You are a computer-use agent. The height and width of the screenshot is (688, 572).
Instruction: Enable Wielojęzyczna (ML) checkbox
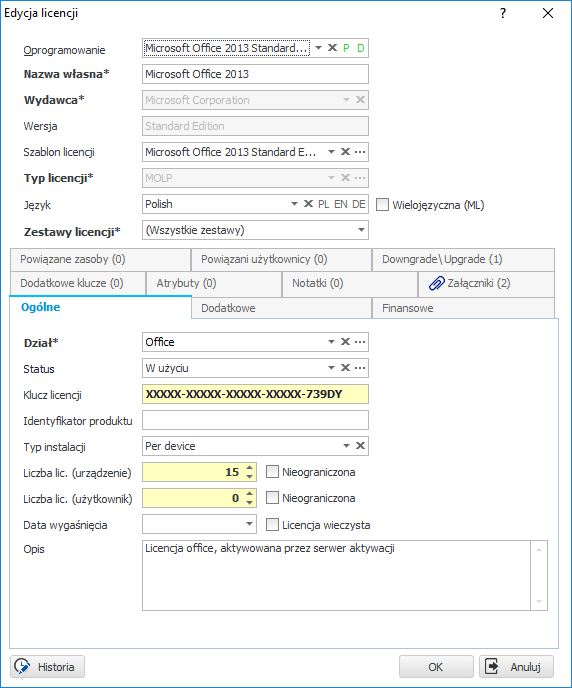pyautogui.click(x=382, y=204)
